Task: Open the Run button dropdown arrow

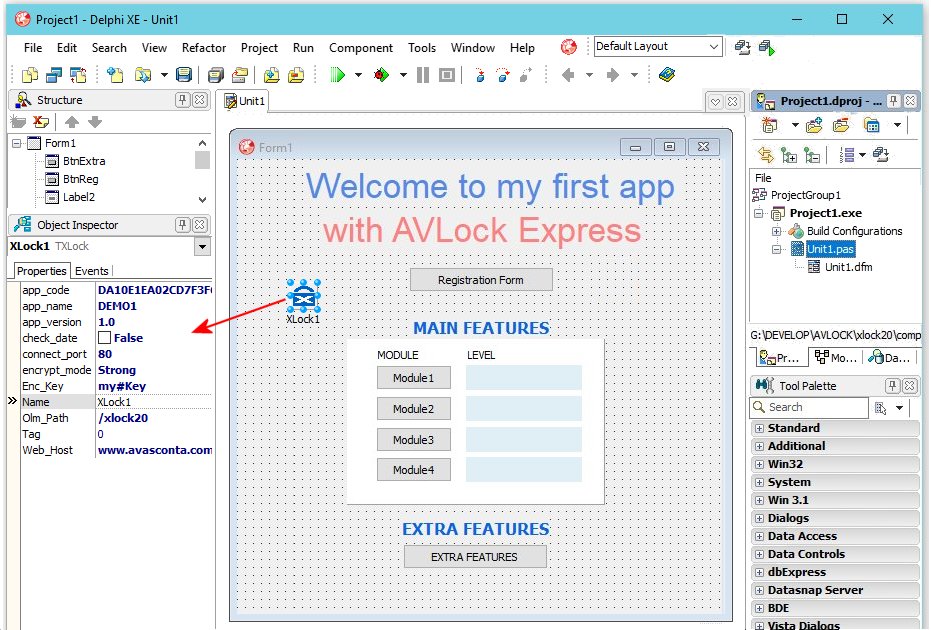Action: tap(358, 75)
